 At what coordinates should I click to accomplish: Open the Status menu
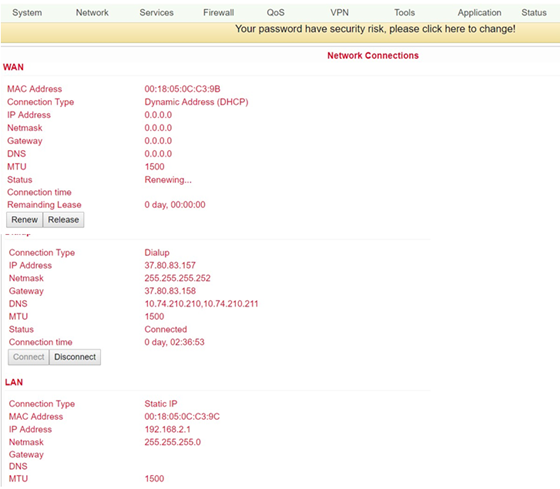(534, 13)
